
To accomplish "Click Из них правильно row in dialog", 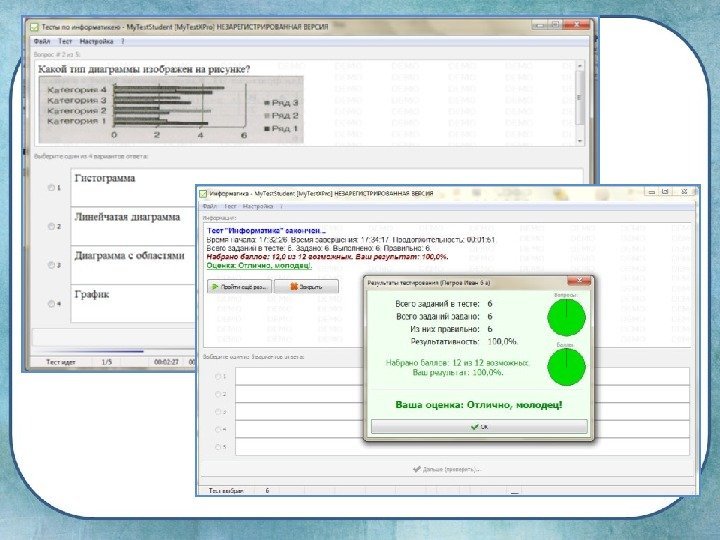I will tap(451, 329).
